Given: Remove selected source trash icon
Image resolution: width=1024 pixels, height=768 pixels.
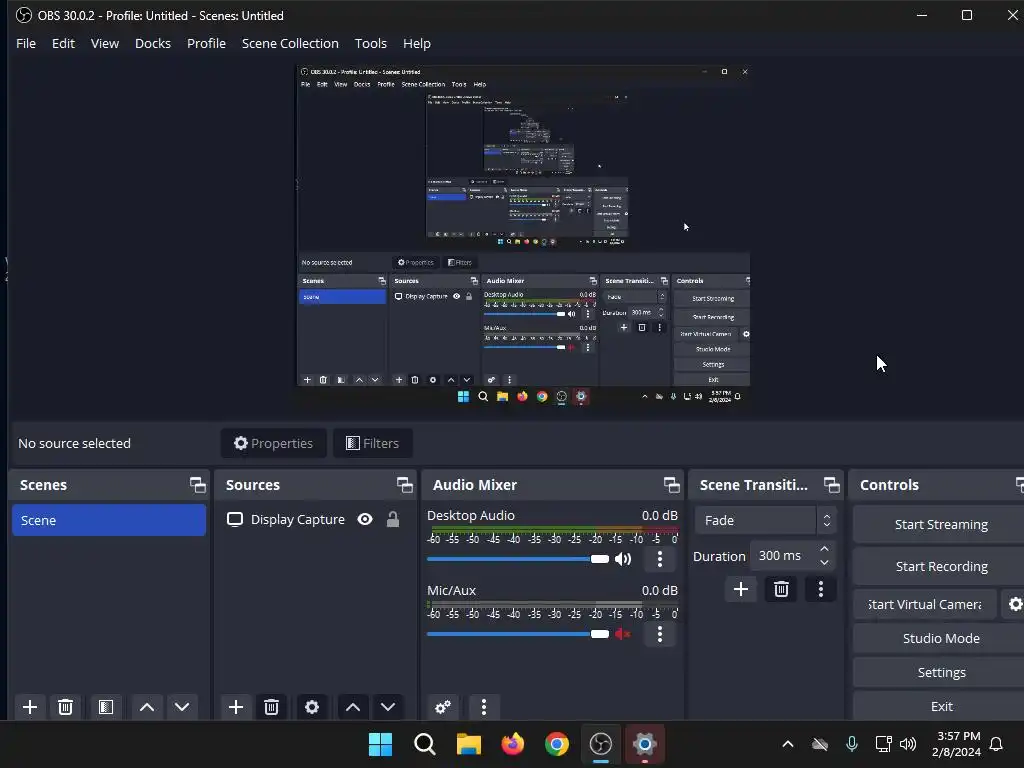Looking at the screenshot, I should 272,707.
